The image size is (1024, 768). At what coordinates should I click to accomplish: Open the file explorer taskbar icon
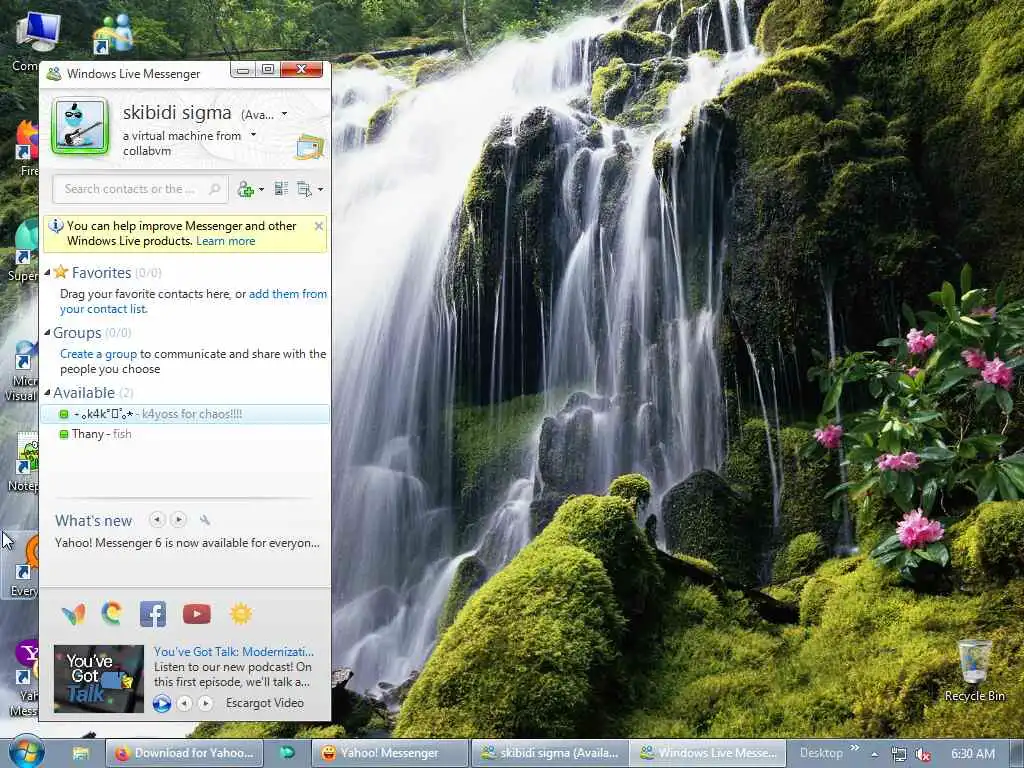pos(80,753)
